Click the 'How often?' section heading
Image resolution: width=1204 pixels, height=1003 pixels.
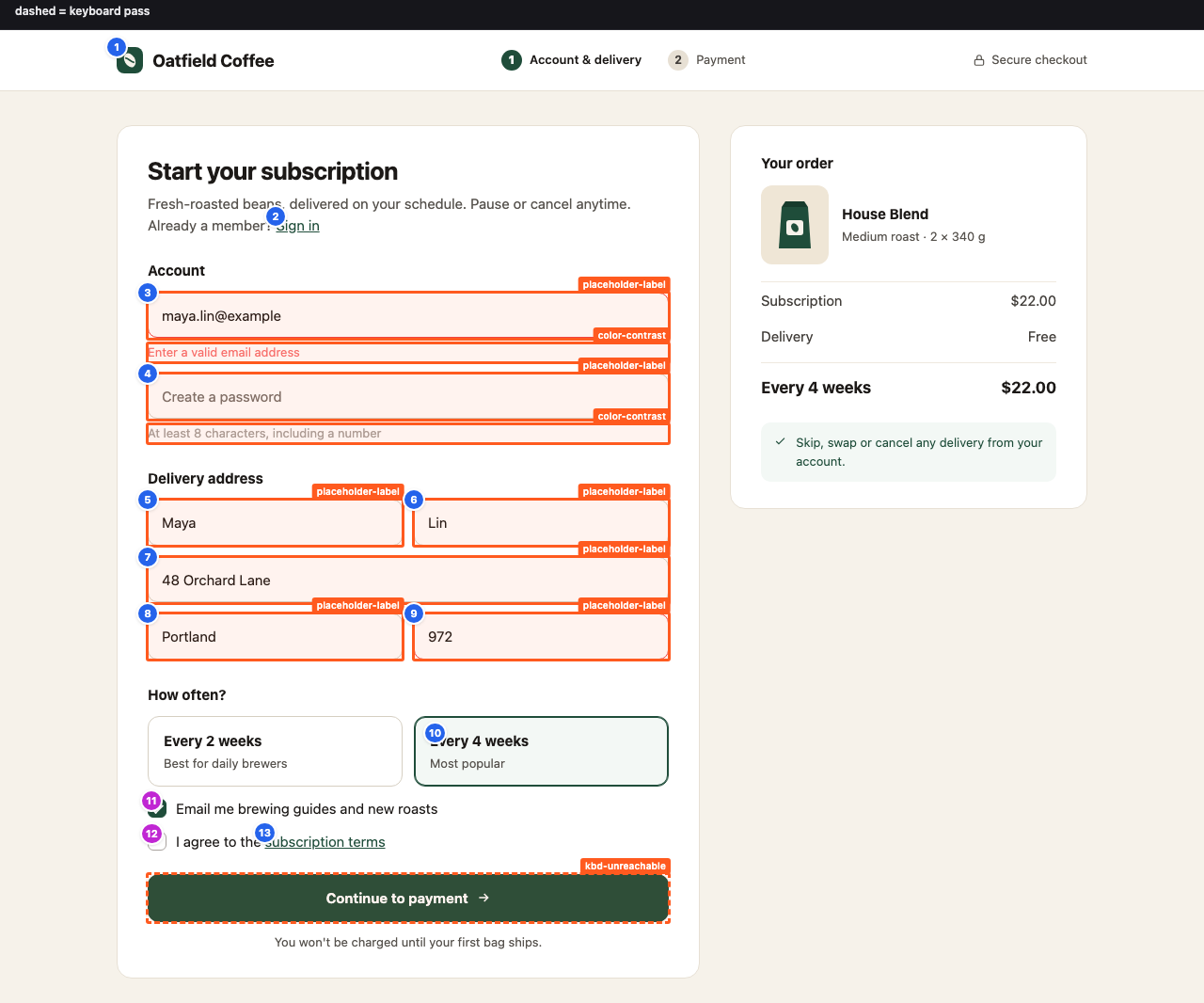pos(187,695)
